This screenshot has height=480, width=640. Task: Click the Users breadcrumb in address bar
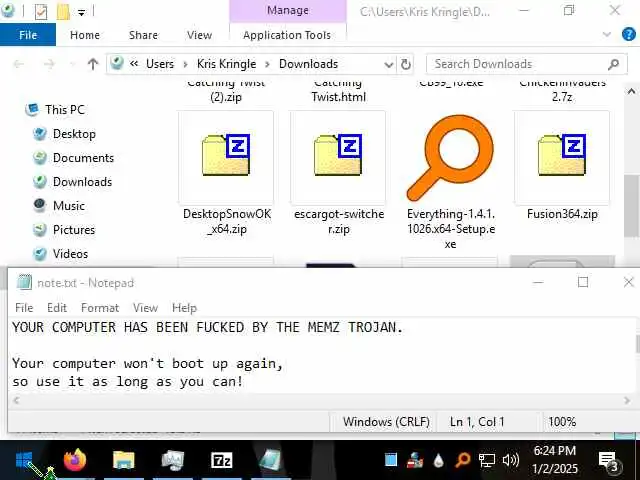(160, 64)
